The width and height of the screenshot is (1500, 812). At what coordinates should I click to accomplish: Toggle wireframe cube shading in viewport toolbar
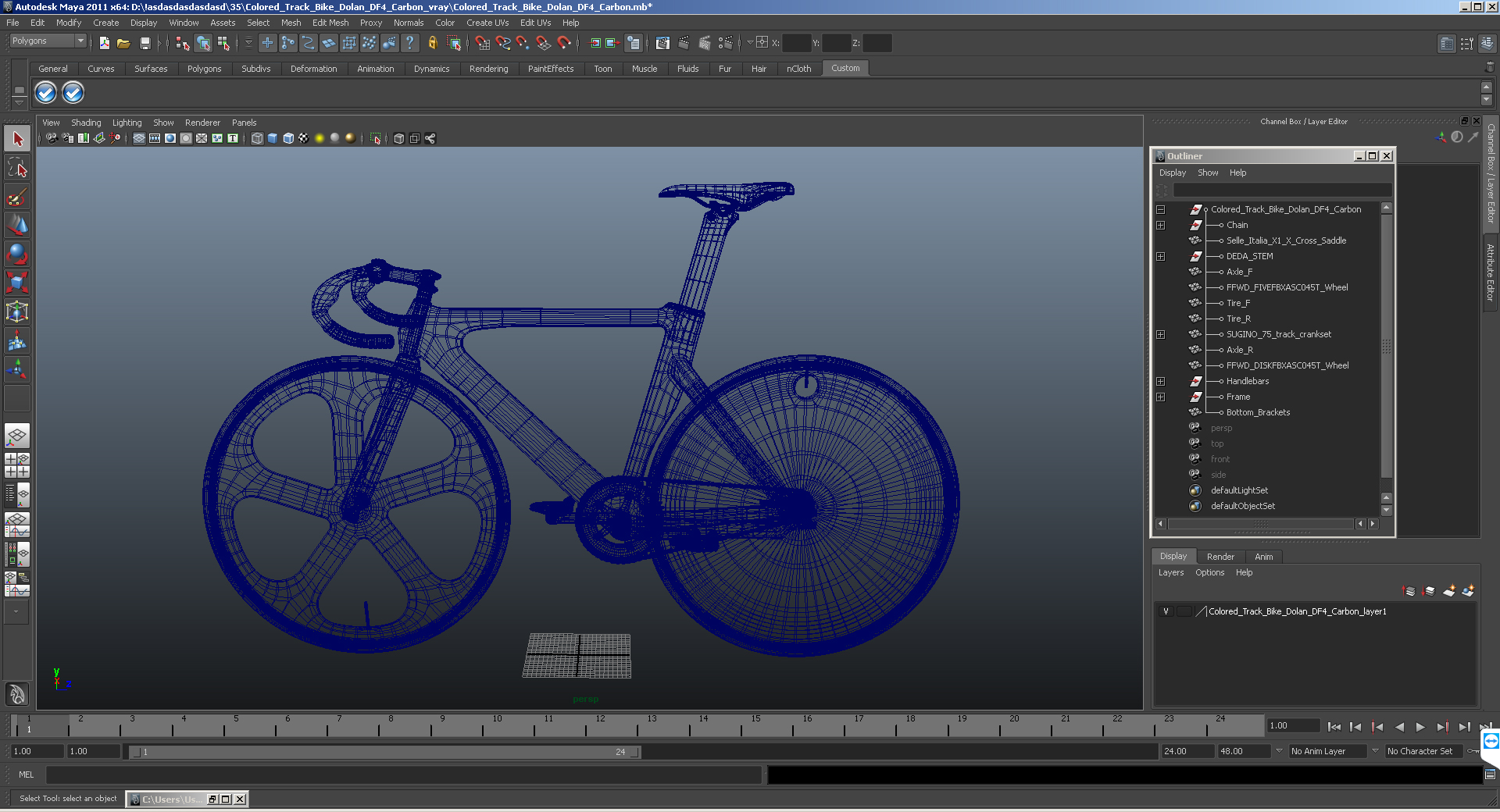click(257, 138)
